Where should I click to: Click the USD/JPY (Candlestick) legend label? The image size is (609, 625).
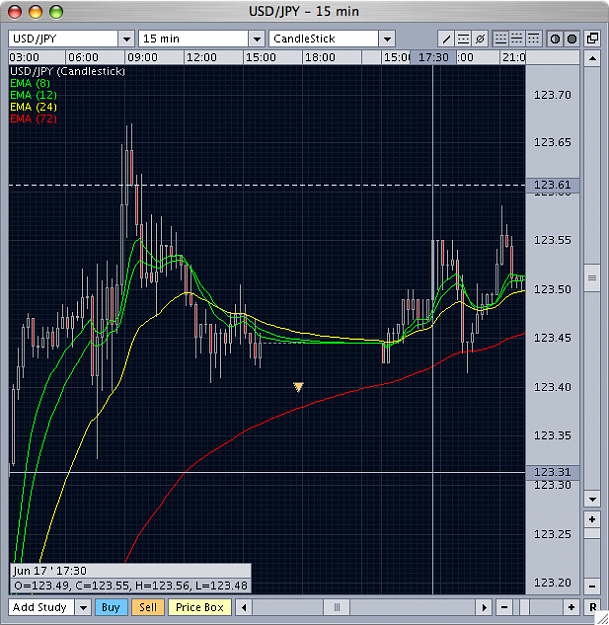pos(67,71)
